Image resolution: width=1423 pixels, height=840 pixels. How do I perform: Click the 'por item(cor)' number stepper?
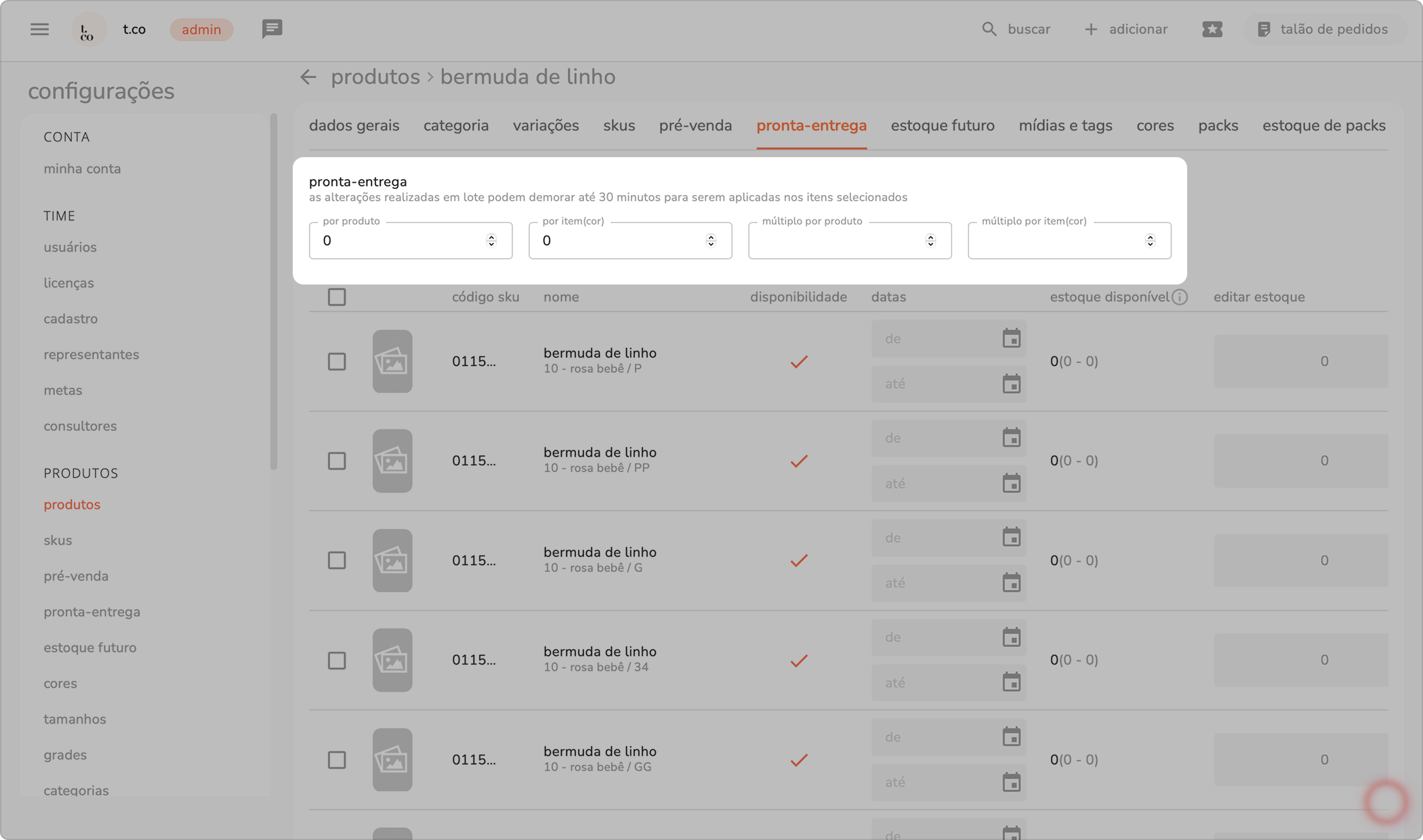click(711, 240)
